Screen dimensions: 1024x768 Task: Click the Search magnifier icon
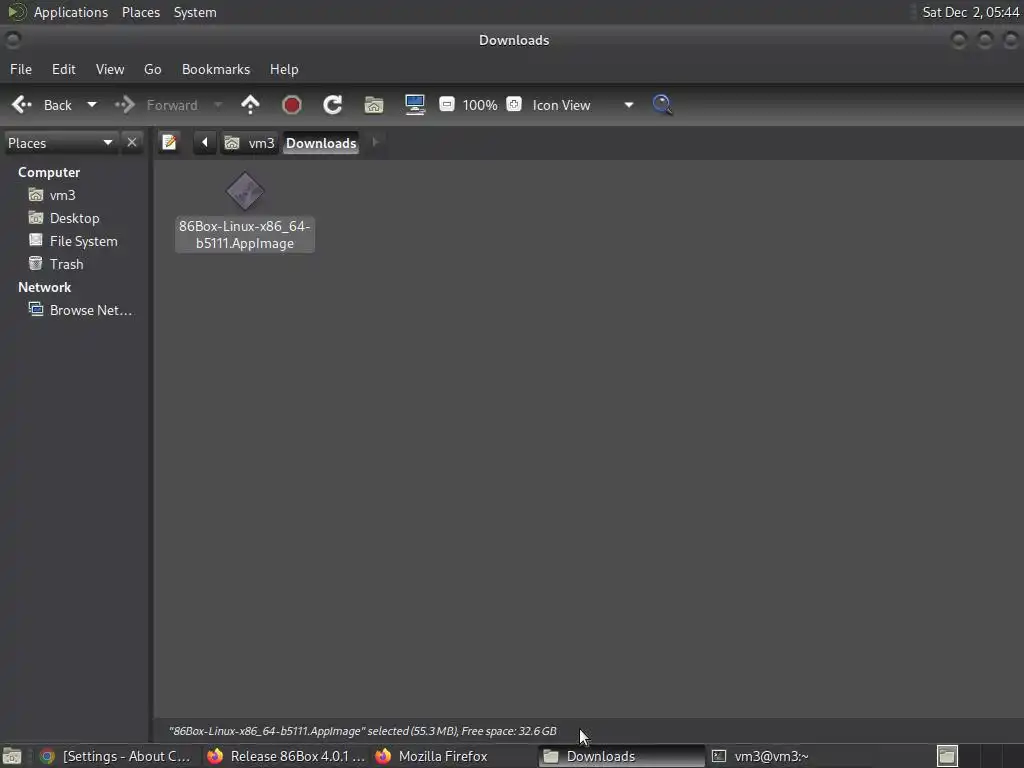click(662, 104)
